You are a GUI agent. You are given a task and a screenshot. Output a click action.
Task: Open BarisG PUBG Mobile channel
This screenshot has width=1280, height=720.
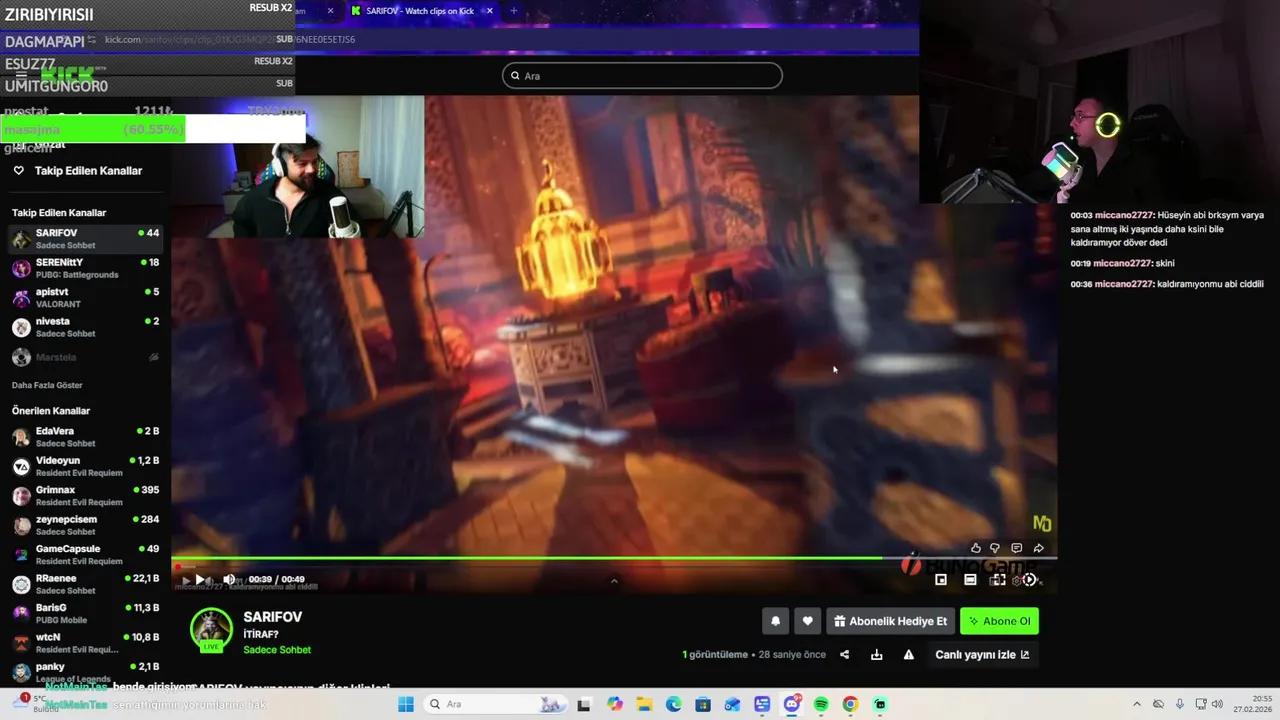85,614
